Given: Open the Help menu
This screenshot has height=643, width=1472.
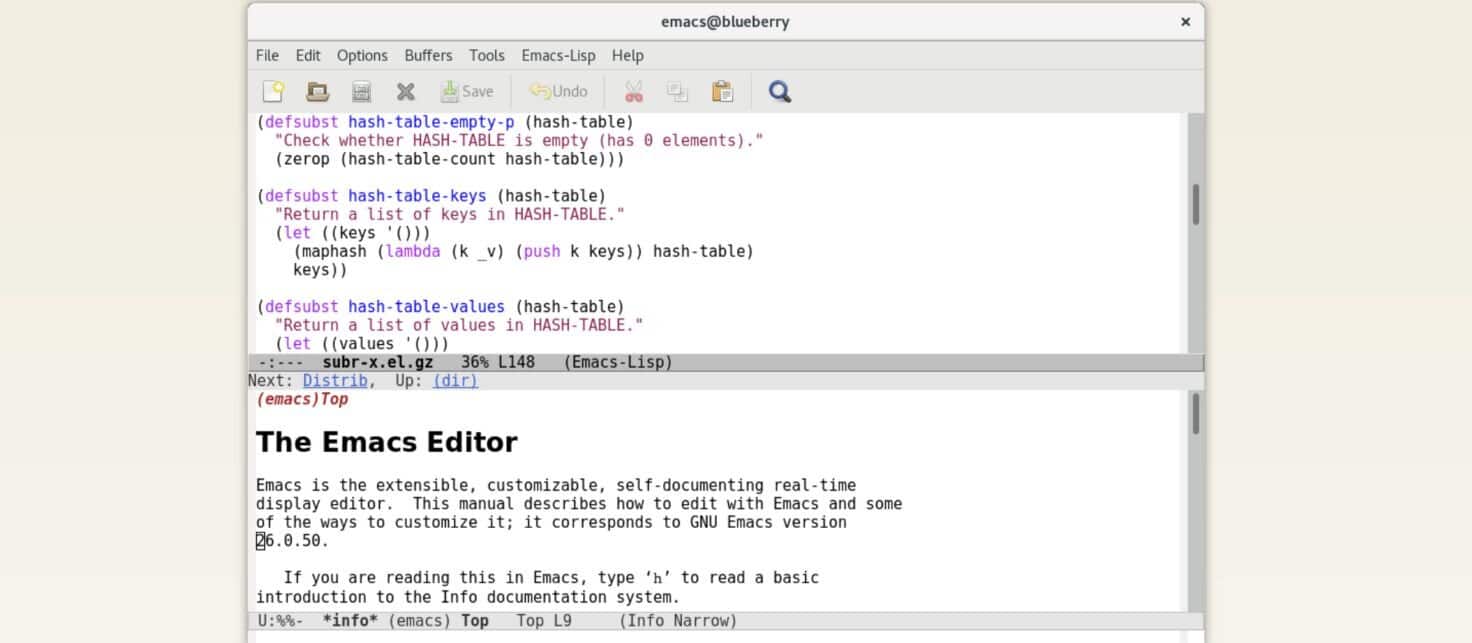Looking at the screenshot, I should point(627,55).
